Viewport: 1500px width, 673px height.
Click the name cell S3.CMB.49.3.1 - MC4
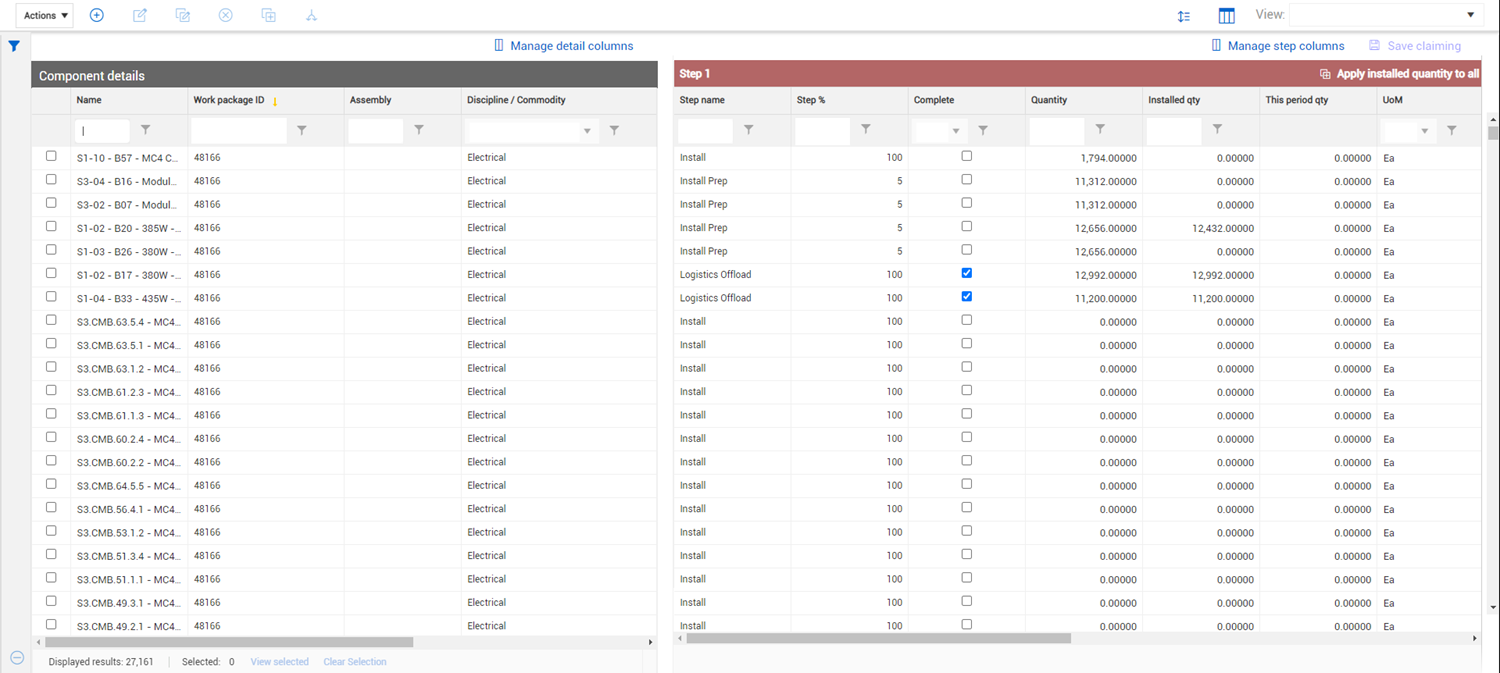click(129, 602)
